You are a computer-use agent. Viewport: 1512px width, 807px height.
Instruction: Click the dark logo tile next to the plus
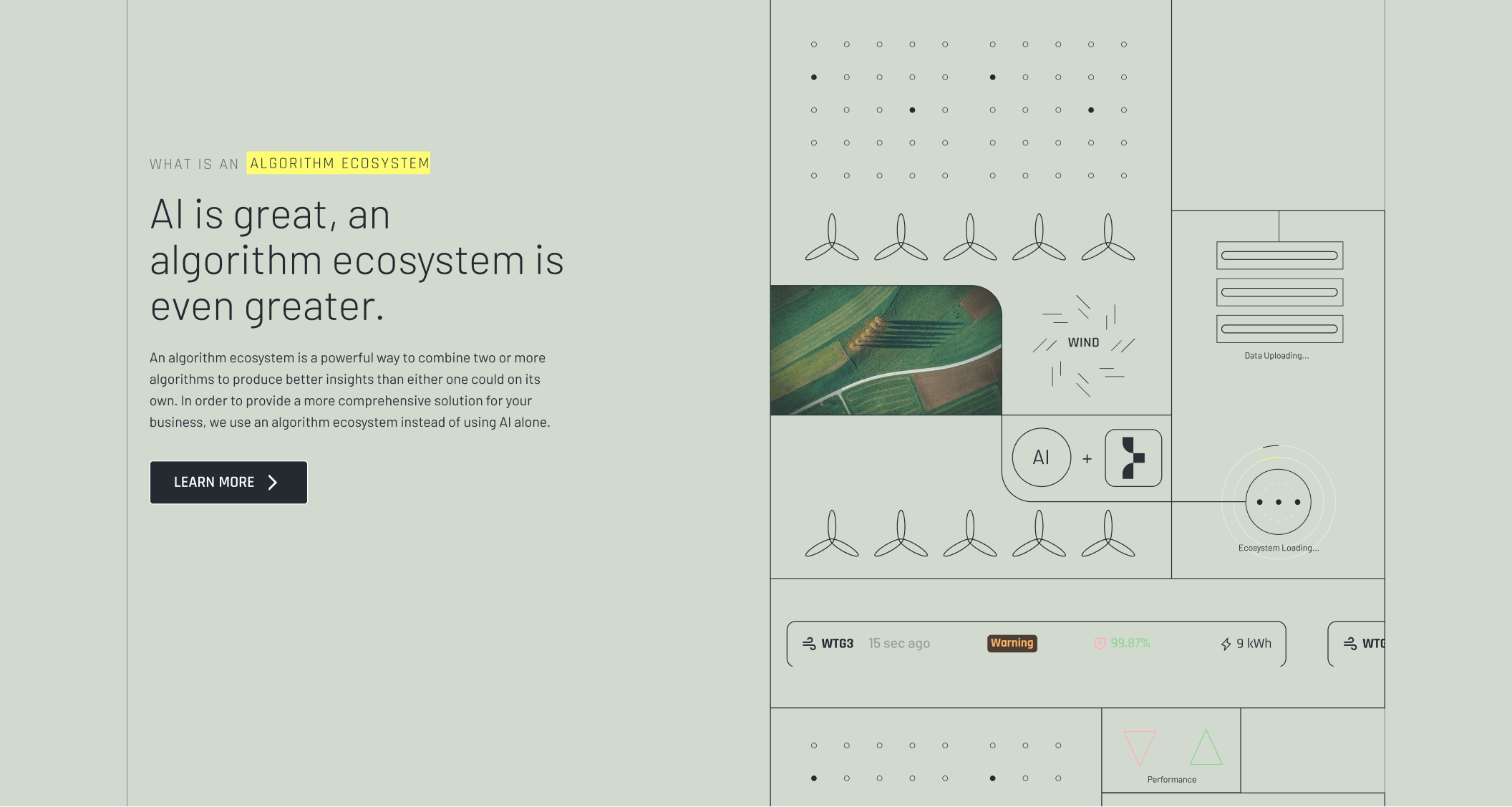[1133, 458]
